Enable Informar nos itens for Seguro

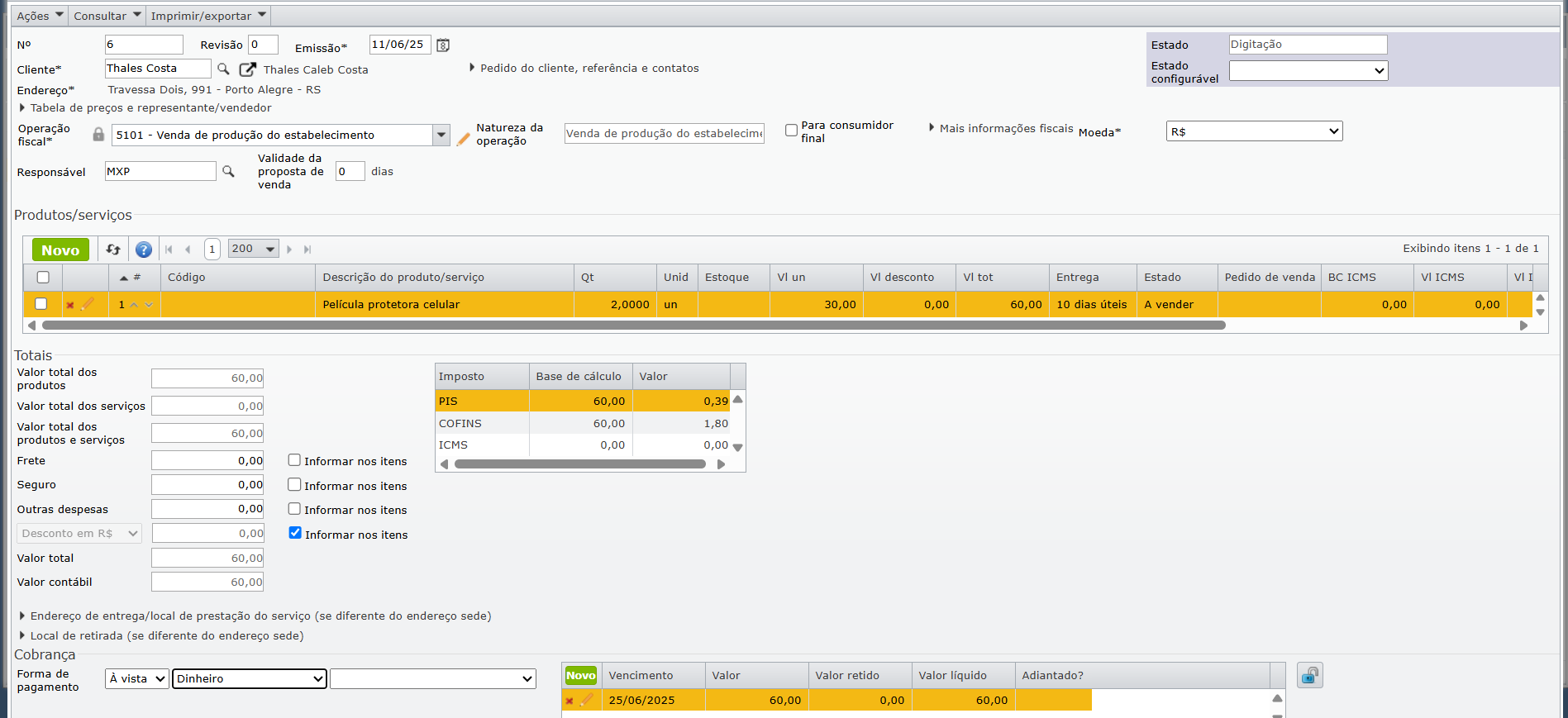(294, 485)
